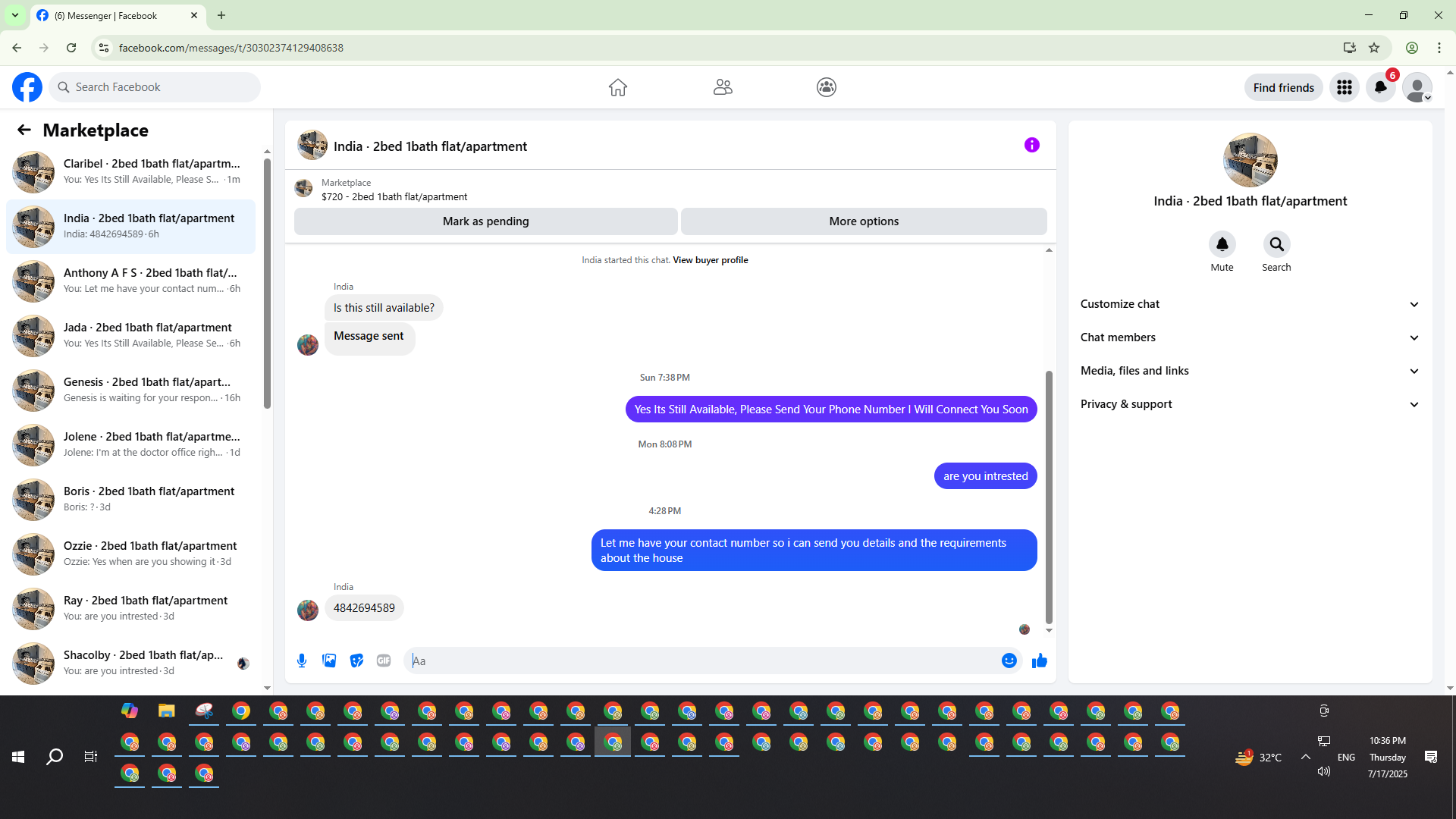
Task: Open the Shacolby conversation
Action: (130, 664)
